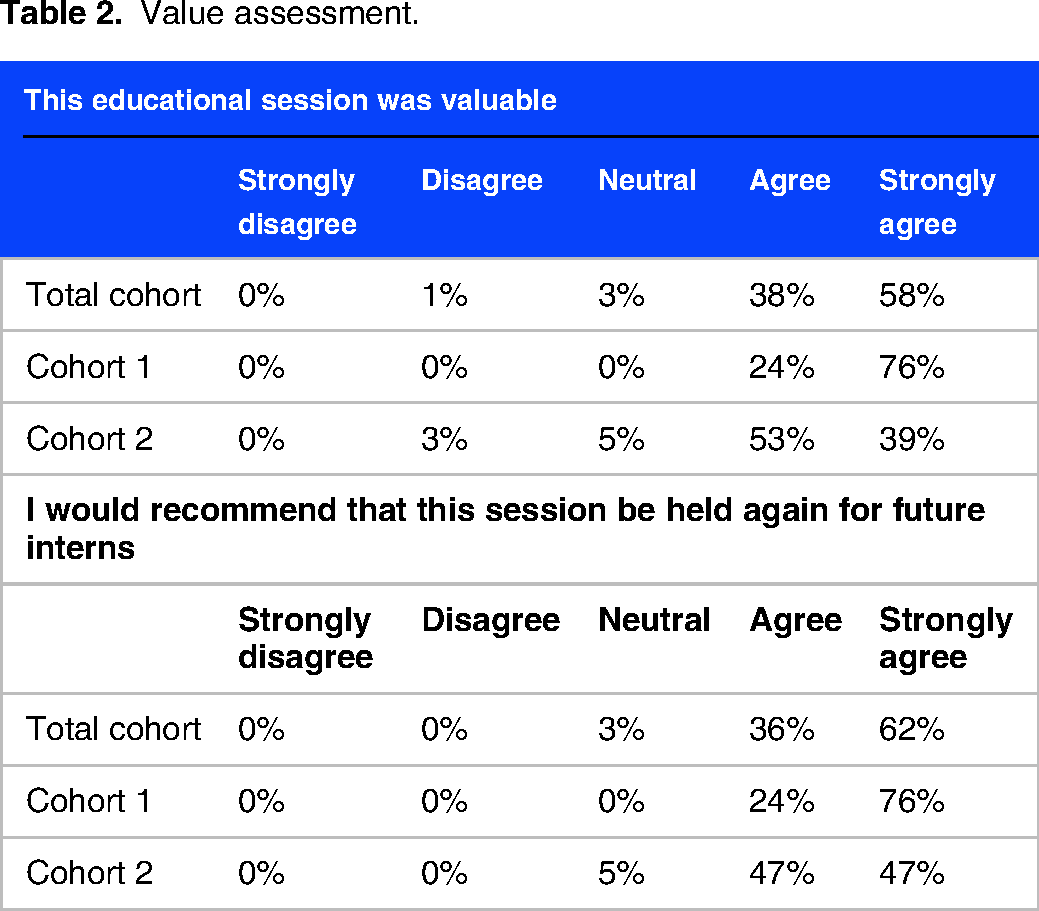Click the 47% Strongly agree cell

tap(912, 873)
